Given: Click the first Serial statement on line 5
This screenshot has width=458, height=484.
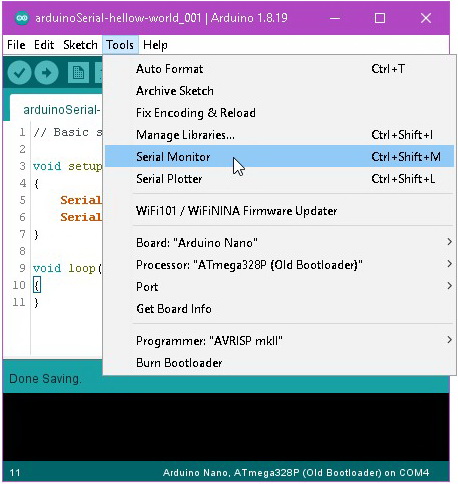Looking at the screenshot, I should click(81, 200).
